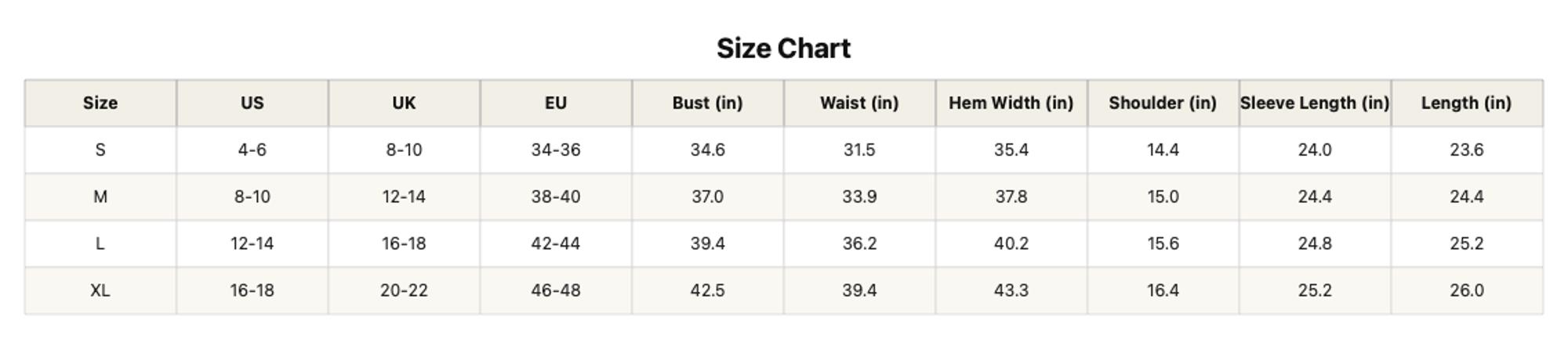
Task: Click the Sleeve Length (in) header
Action: tap(1315, 103)
